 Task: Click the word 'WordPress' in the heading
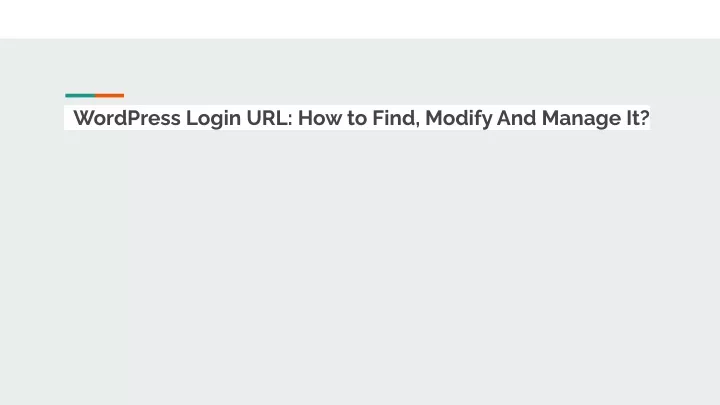127,118
